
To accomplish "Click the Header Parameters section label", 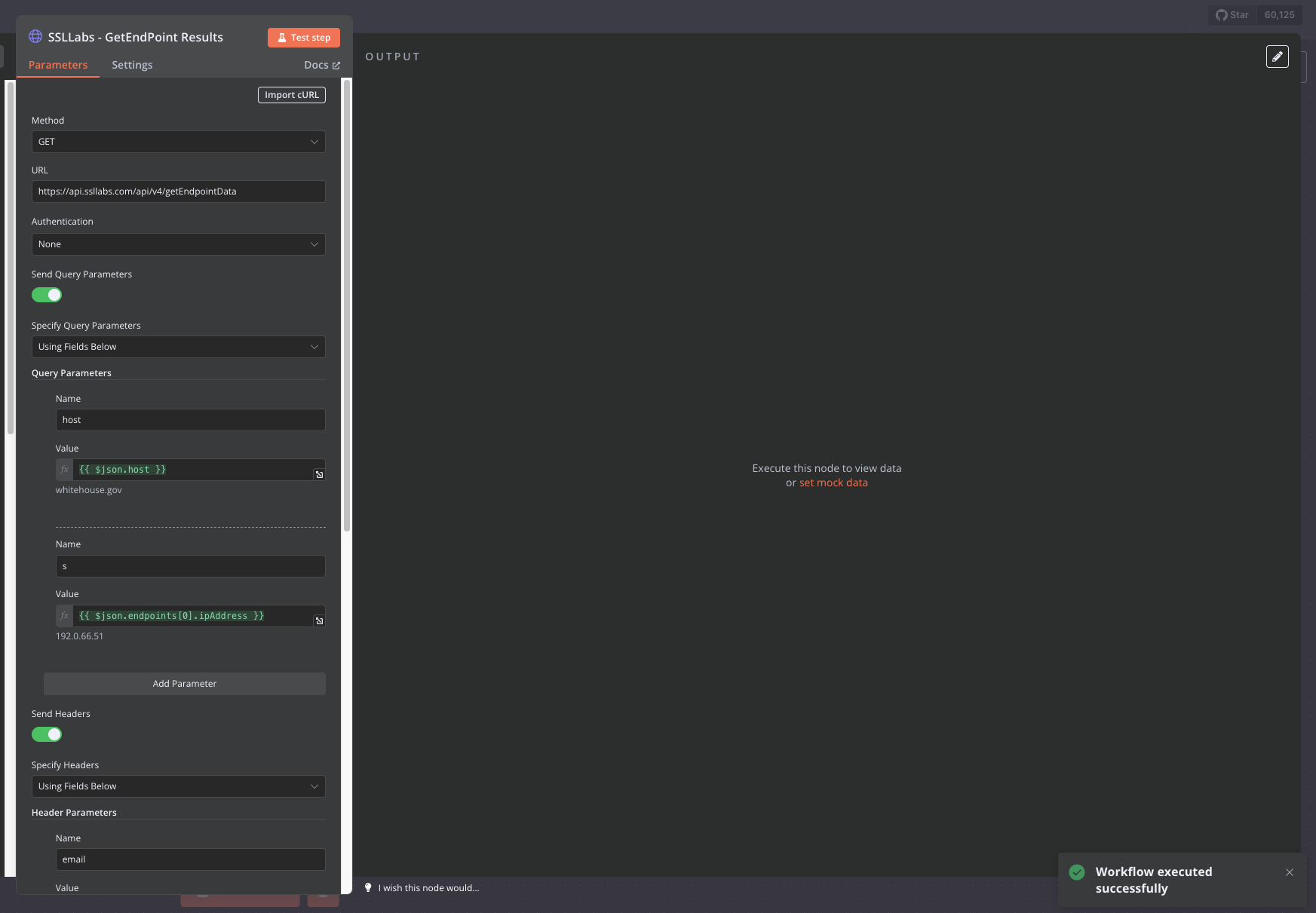I will [74, 813].
